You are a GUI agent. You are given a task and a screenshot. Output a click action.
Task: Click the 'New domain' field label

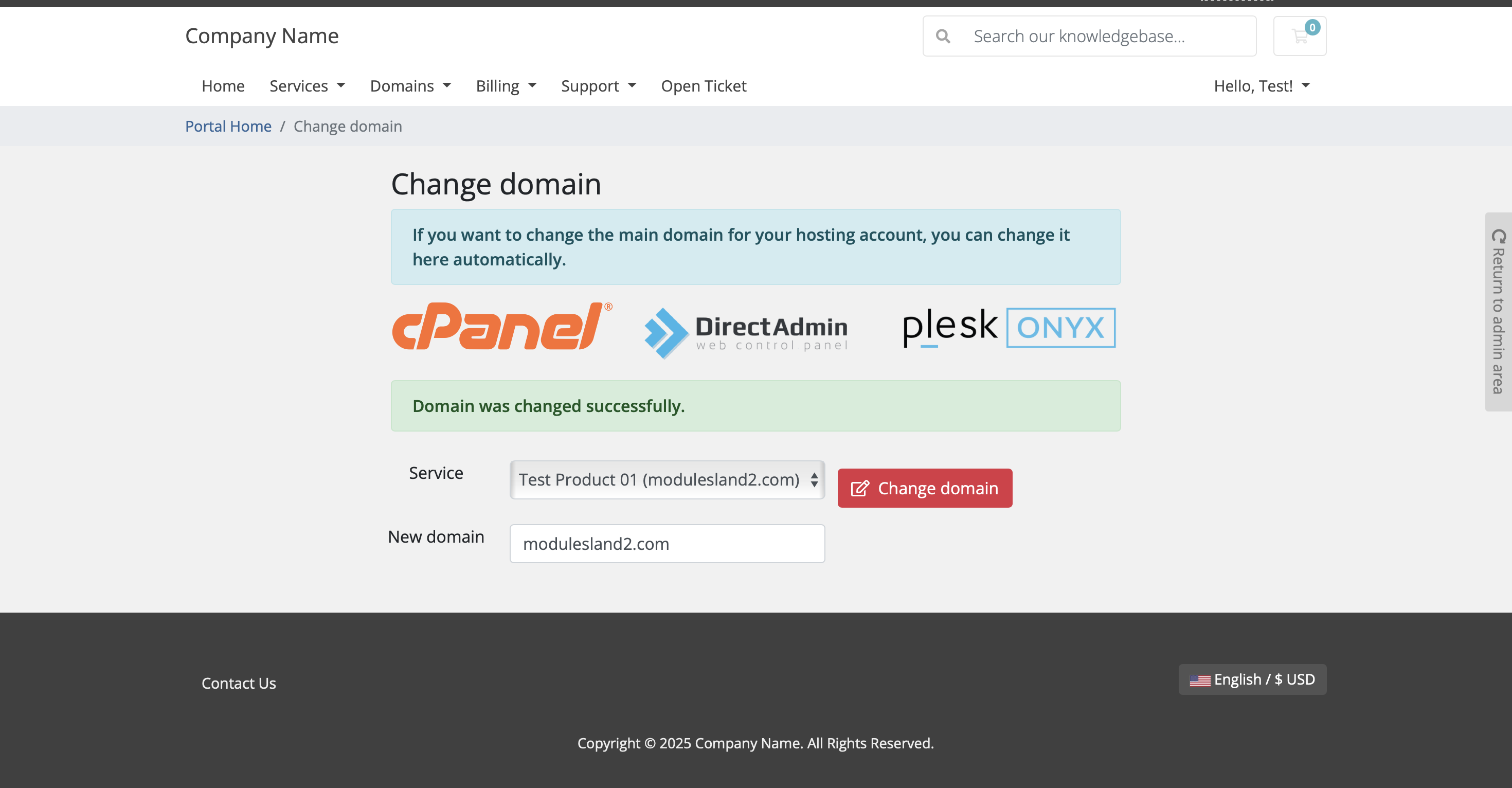[436, 536]
